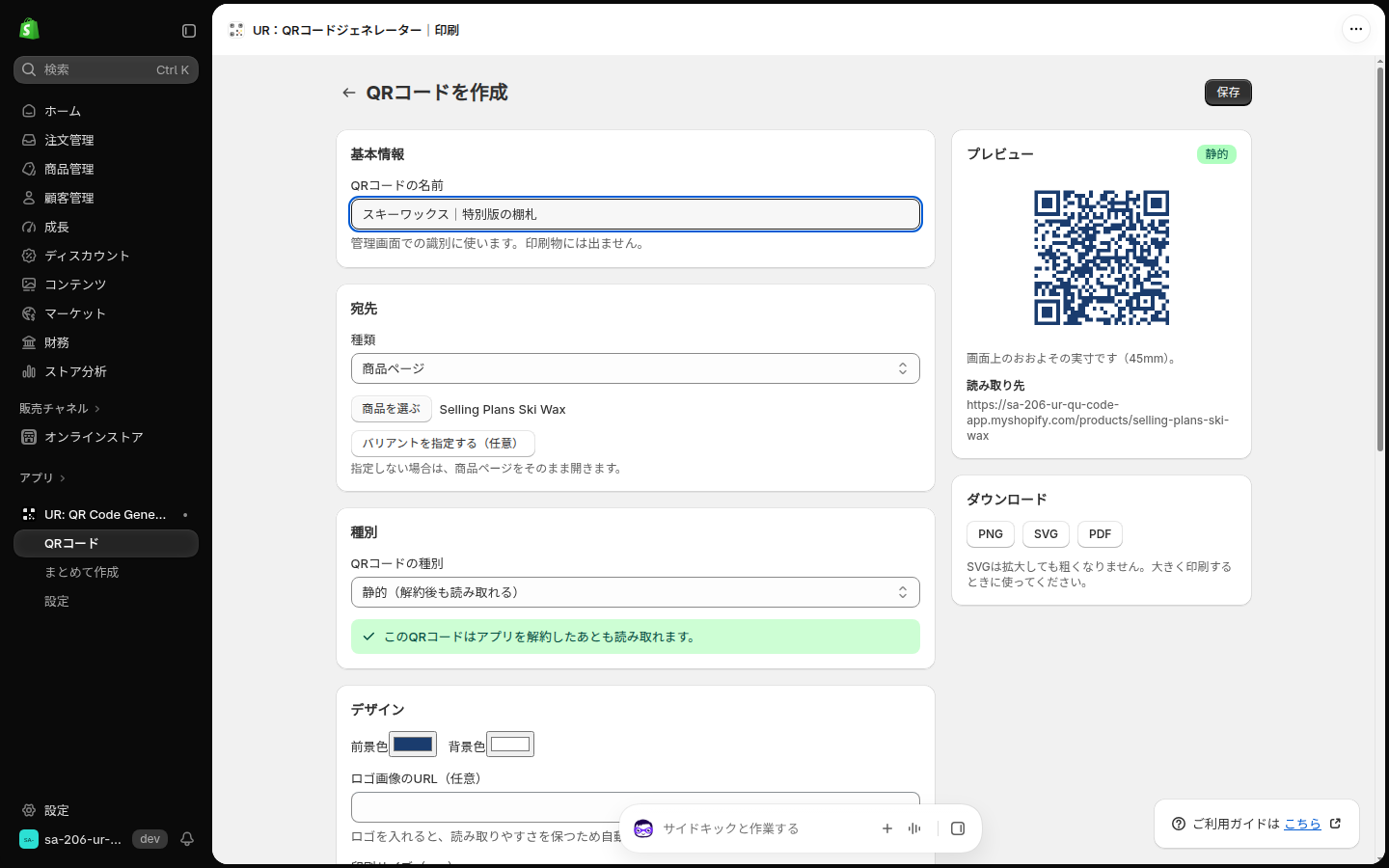The height and width of the screenshot is (868, 1389).
Task: Open the QRコードの種別 dropdown
Action: click(636, 592)
